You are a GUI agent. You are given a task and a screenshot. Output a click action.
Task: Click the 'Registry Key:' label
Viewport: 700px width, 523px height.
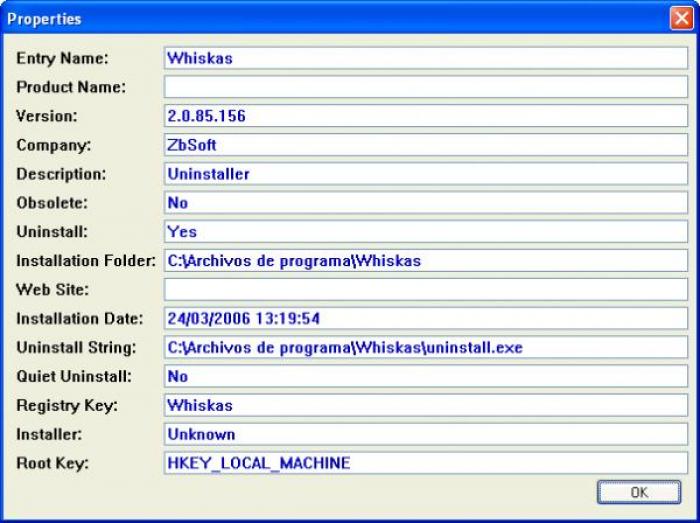(x=67, y=406)
